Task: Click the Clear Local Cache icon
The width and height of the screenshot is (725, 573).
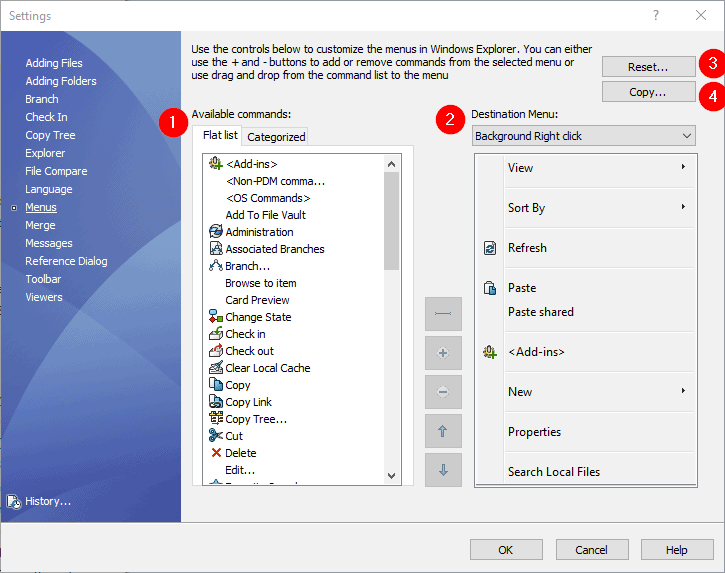Action: (x=216, y=368)
